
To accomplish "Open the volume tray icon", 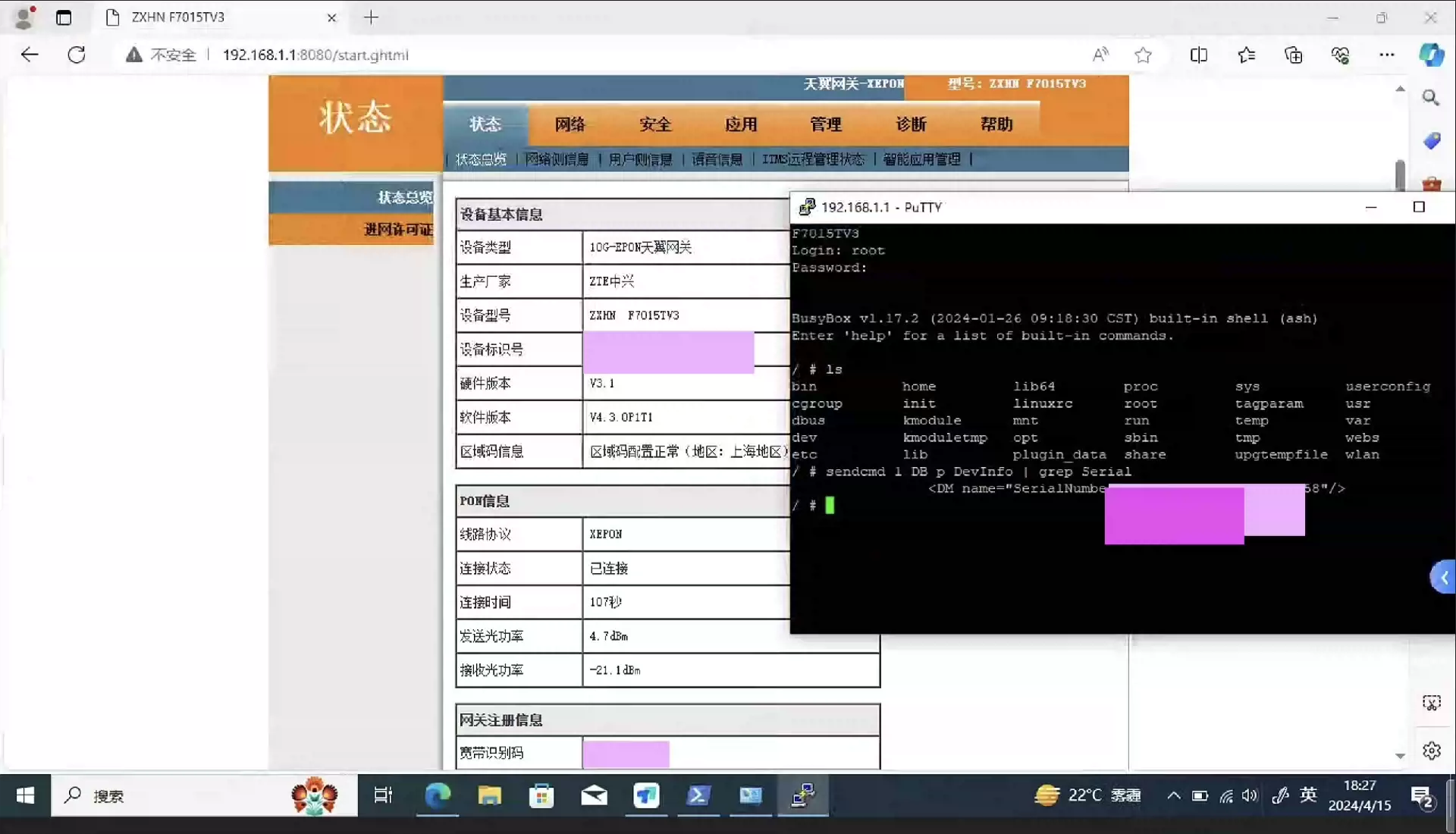I will [1250, 795].
